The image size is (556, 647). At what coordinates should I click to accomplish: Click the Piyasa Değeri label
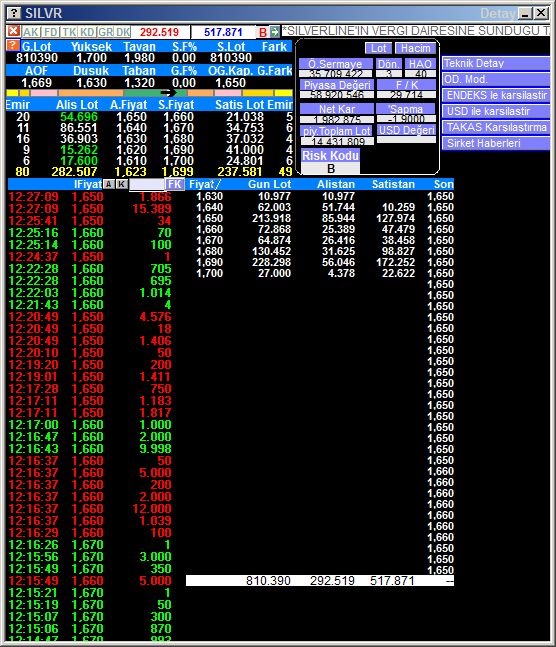click(337, 85)
